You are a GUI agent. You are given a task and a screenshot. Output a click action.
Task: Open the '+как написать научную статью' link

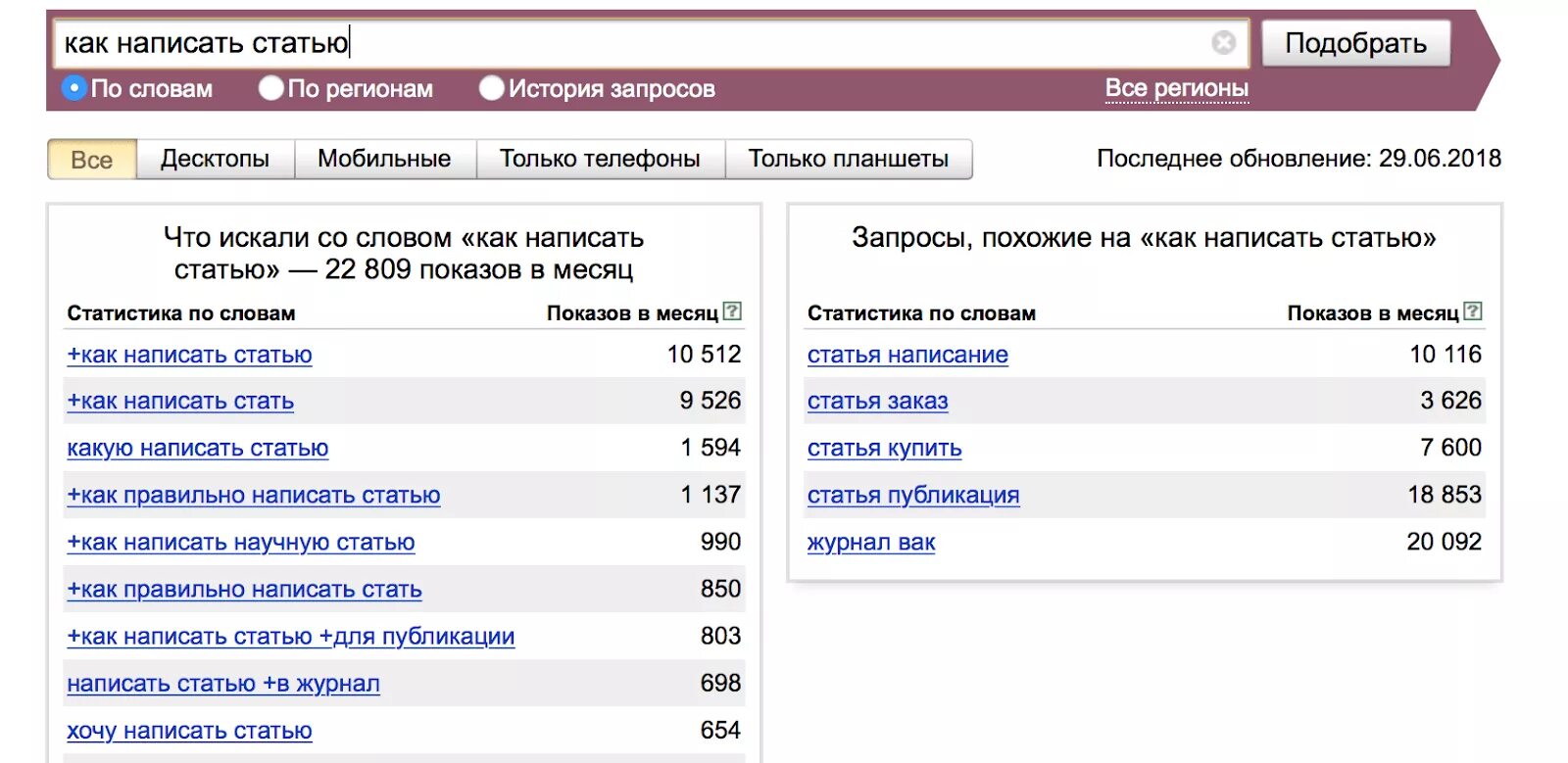tap(241, 543)
